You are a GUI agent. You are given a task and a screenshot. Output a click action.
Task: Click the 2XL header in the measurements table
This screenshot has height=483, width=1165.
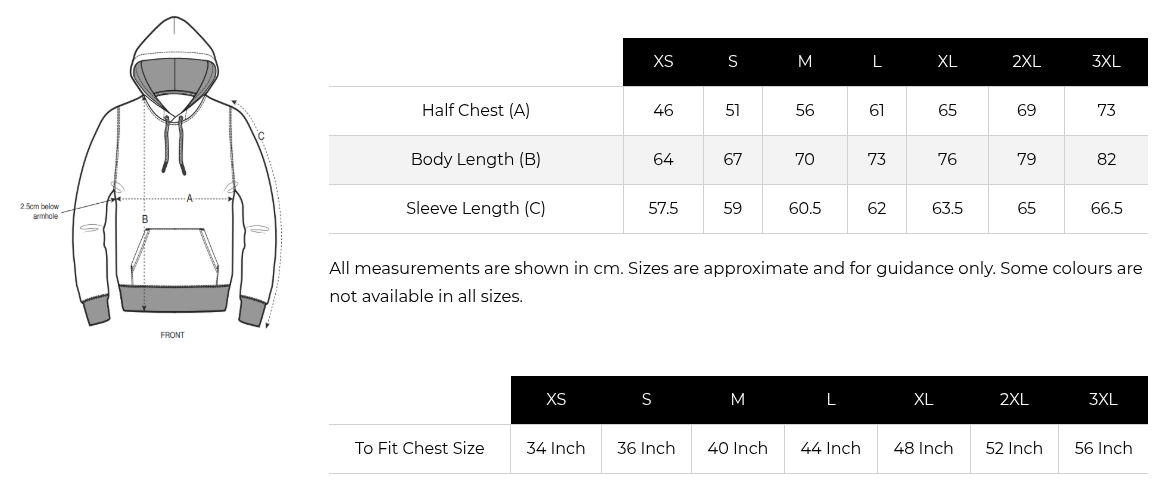pos(1027,62)
